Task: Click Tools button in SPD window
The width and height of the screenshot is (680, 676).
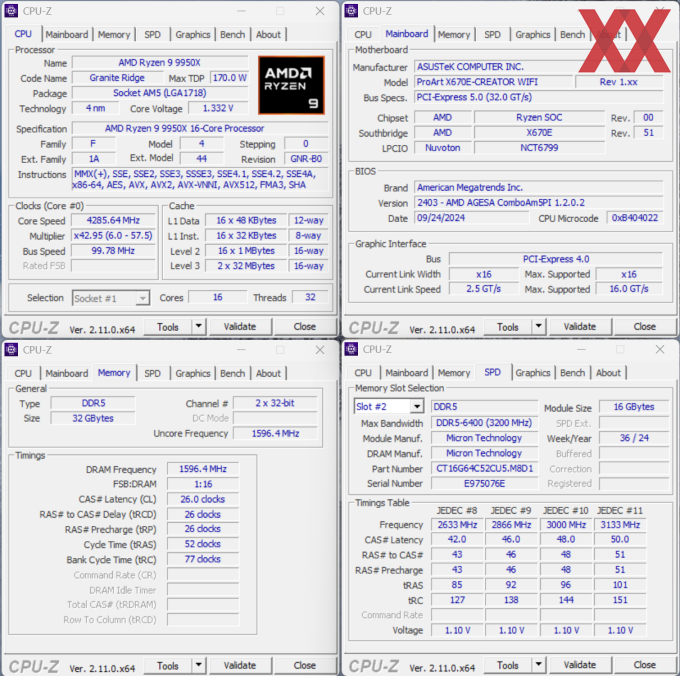Action: (x=507, y=665)
